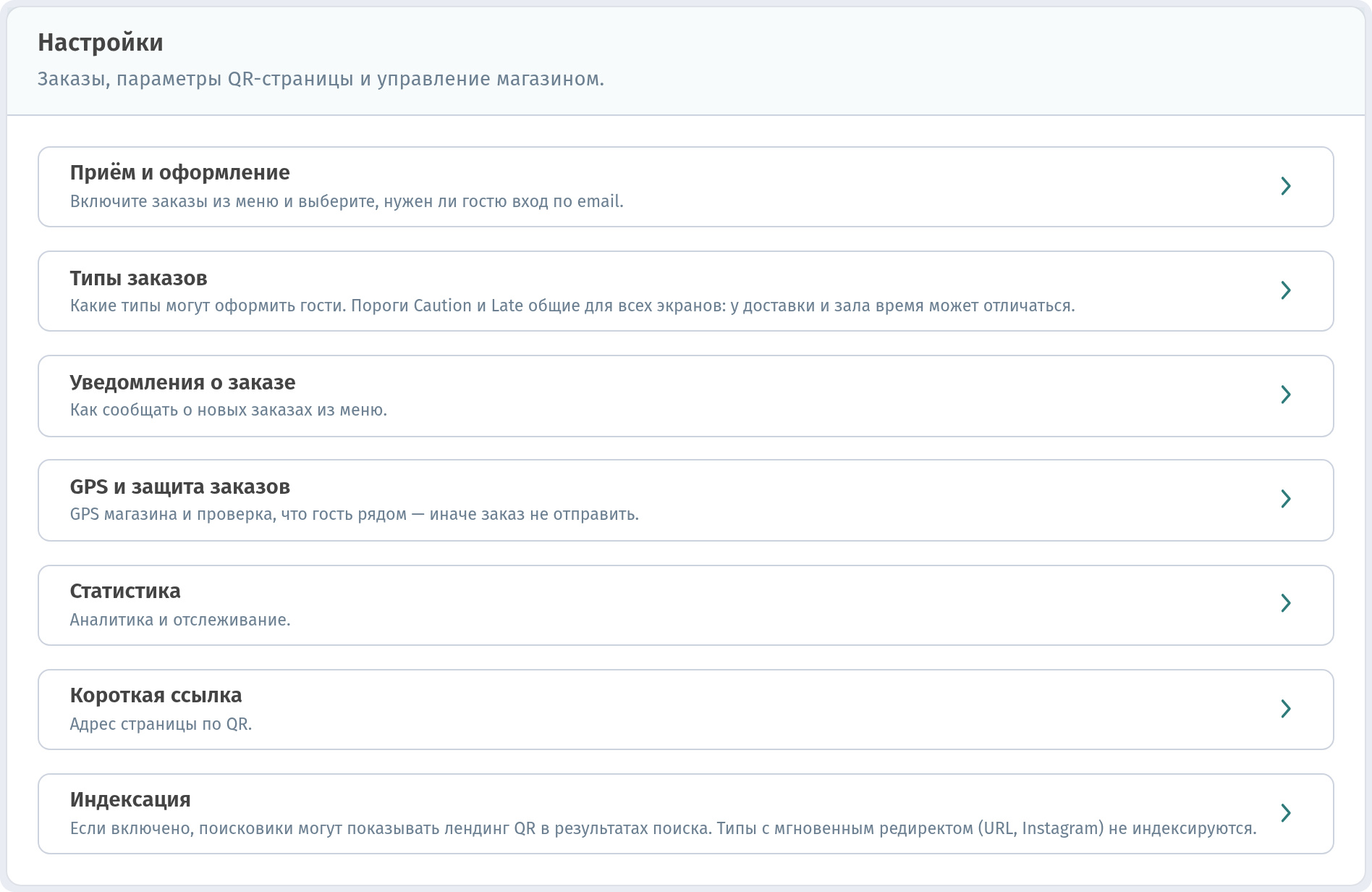Click 'Адрес страницы по QR.' text
The height and width of the screenshot is (892, 1372).
coord(161,724)
